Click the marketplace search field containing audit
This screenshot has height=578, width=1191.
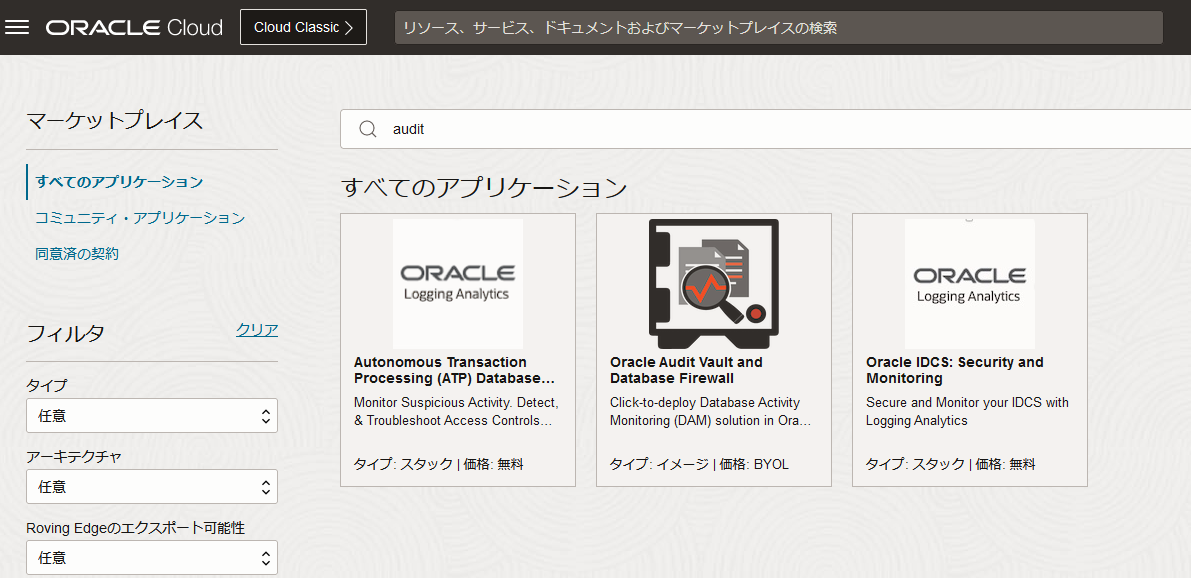pyautogui.click(x=766, y=129)
